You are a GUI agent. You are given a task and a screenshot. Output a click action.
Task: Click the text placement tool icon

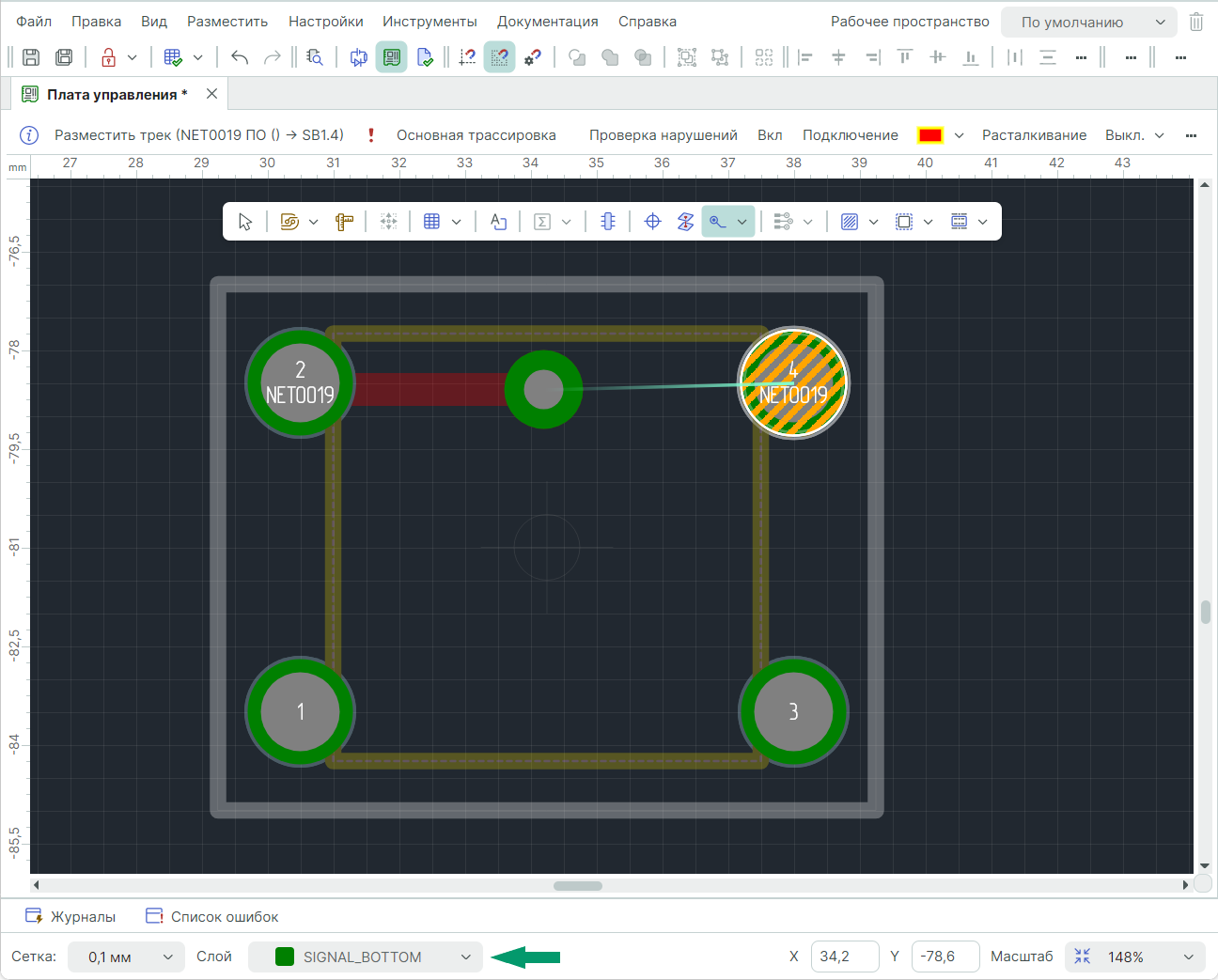[x=498, y=222]
